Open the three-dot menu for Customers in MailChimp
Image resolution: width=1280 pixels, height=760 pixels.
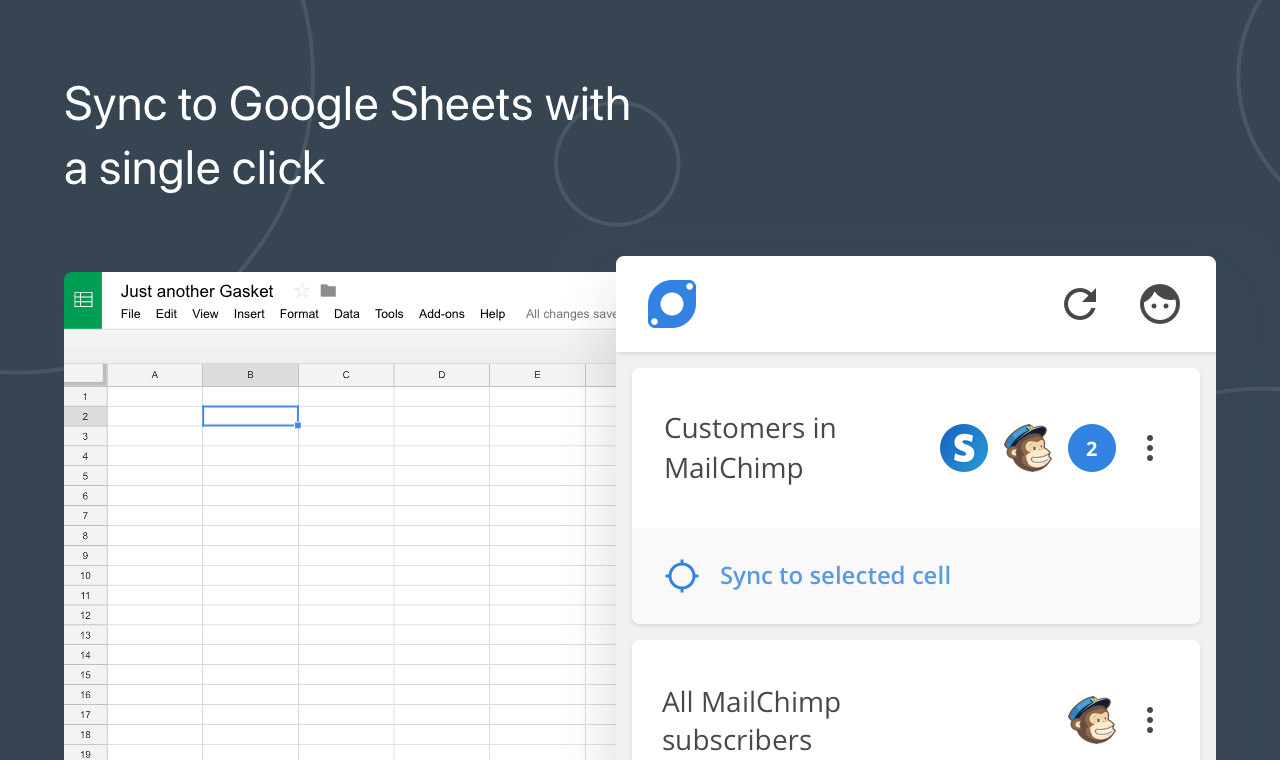coord(1150,448)
